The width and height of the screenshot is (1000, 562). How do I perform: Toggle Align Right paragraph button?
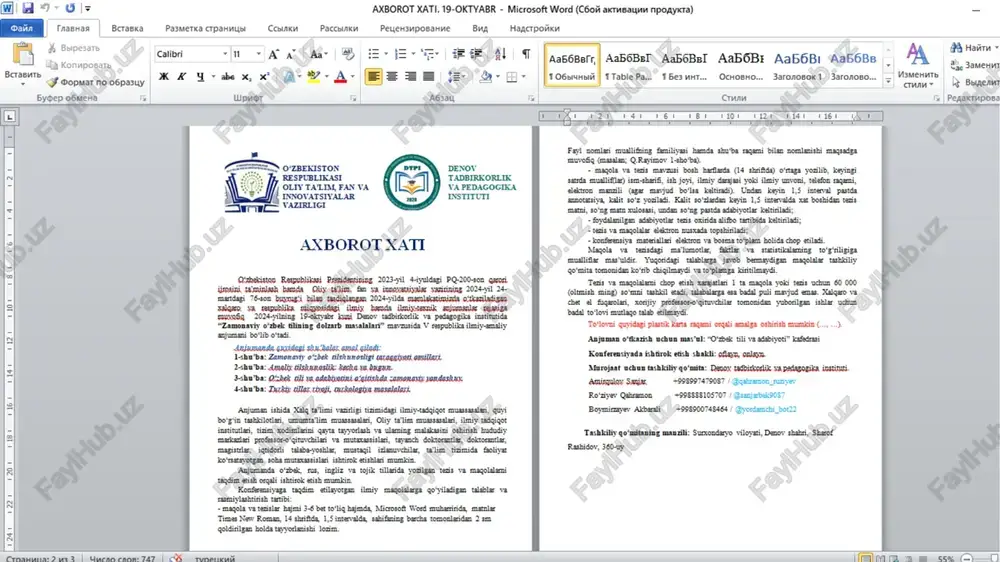pyautogui.click(x=410, y=77)
